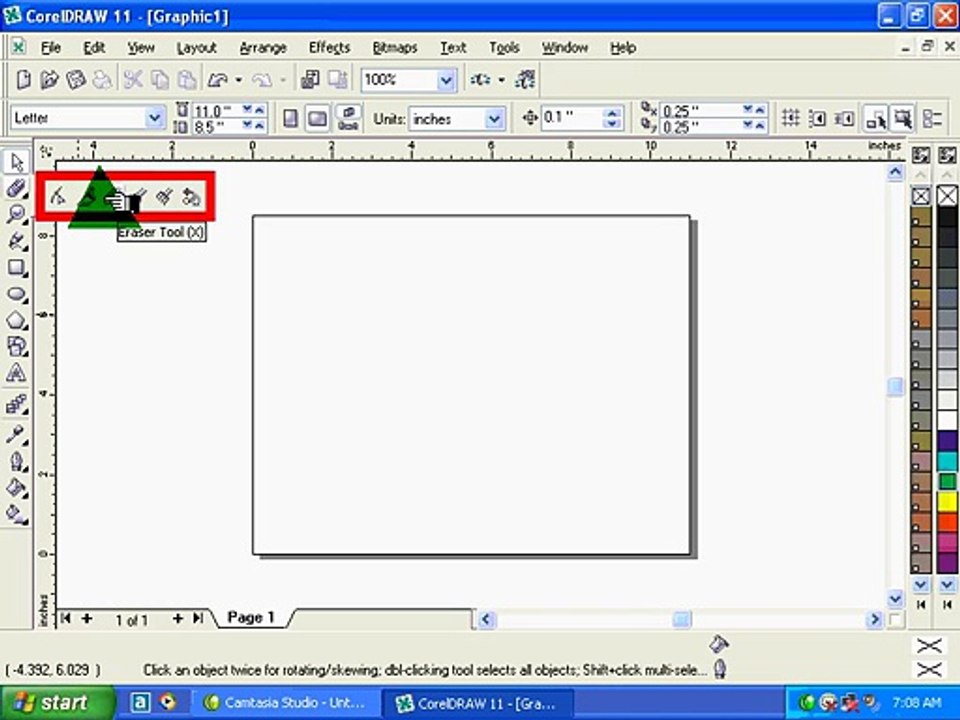This screenshot has height=720, width=960.
Task: Click the Corel Online icon
Action: click(525, 80)
